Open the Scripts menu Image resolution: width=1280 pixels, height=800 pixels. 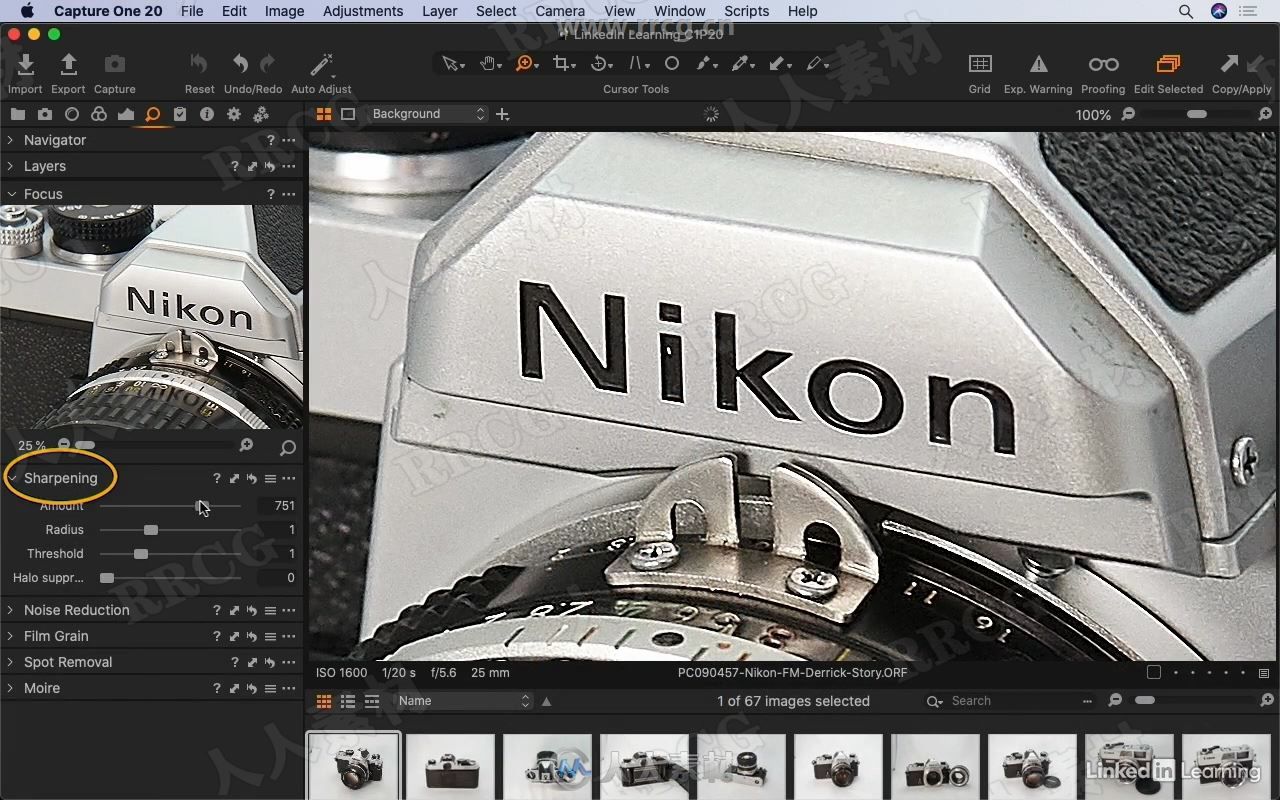(746, 11)
